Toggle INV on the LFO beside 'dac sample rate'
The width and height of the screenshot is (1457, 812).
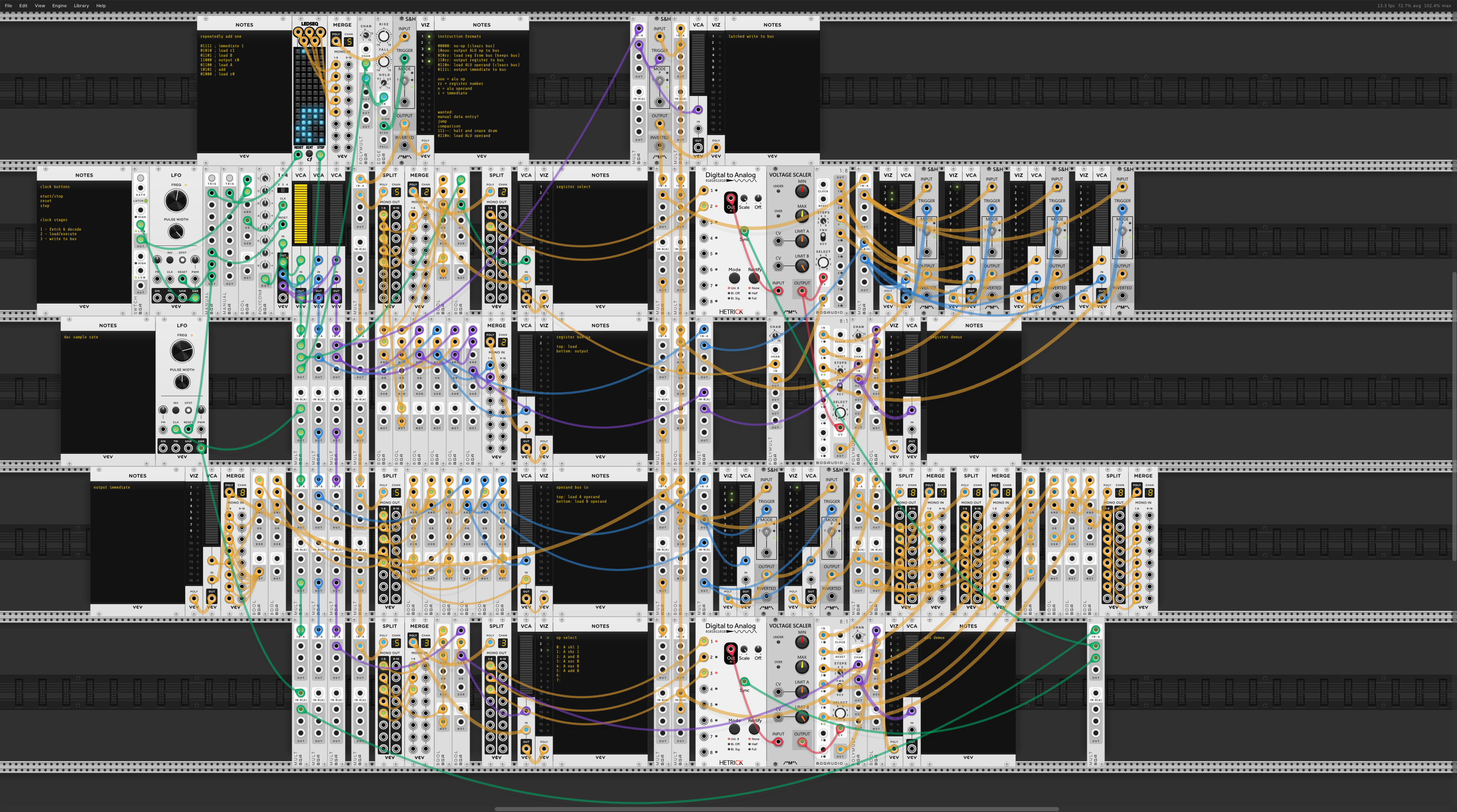coord(176,410)
